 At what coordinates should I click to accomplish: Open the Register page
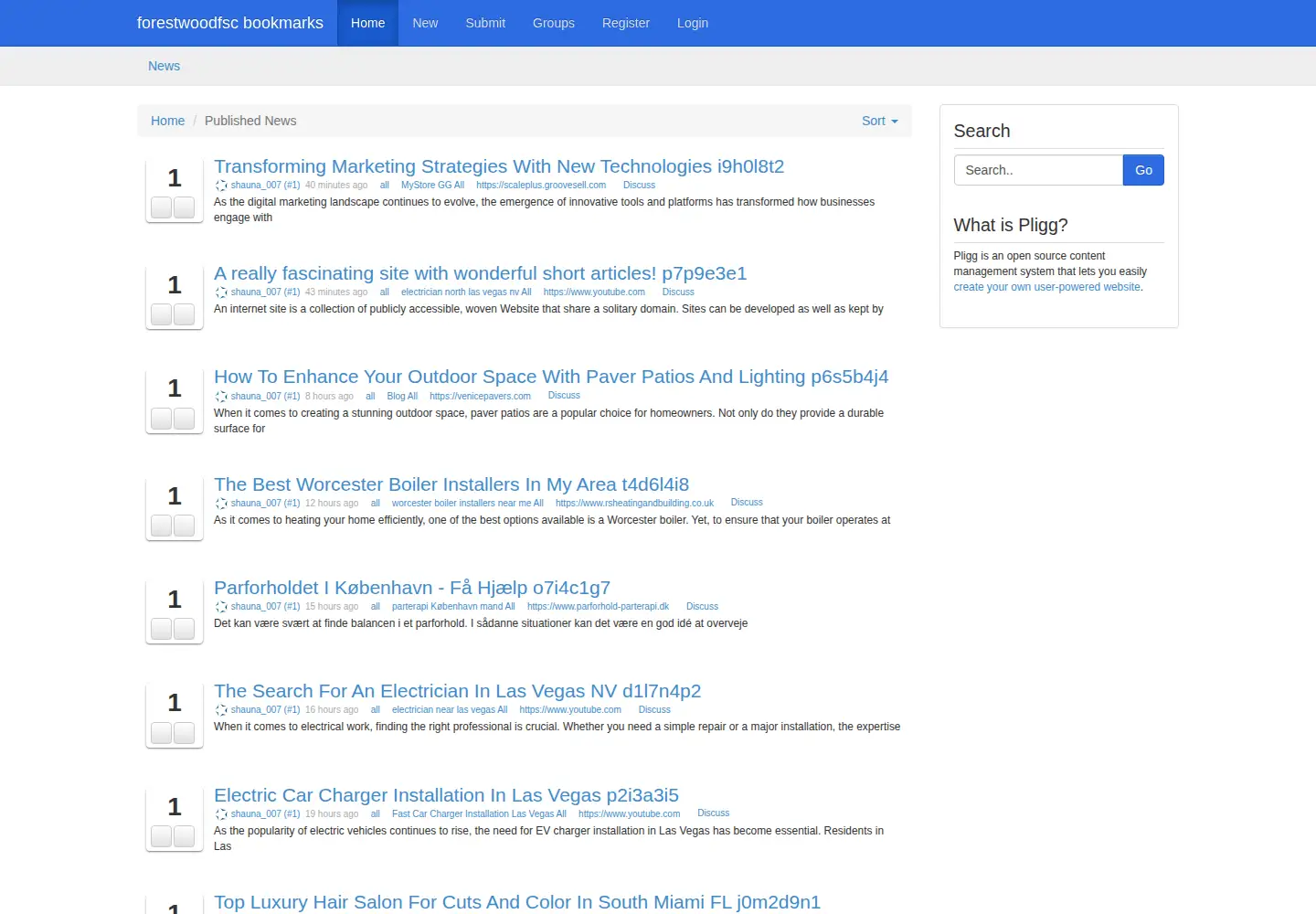(x=626, y=23)
